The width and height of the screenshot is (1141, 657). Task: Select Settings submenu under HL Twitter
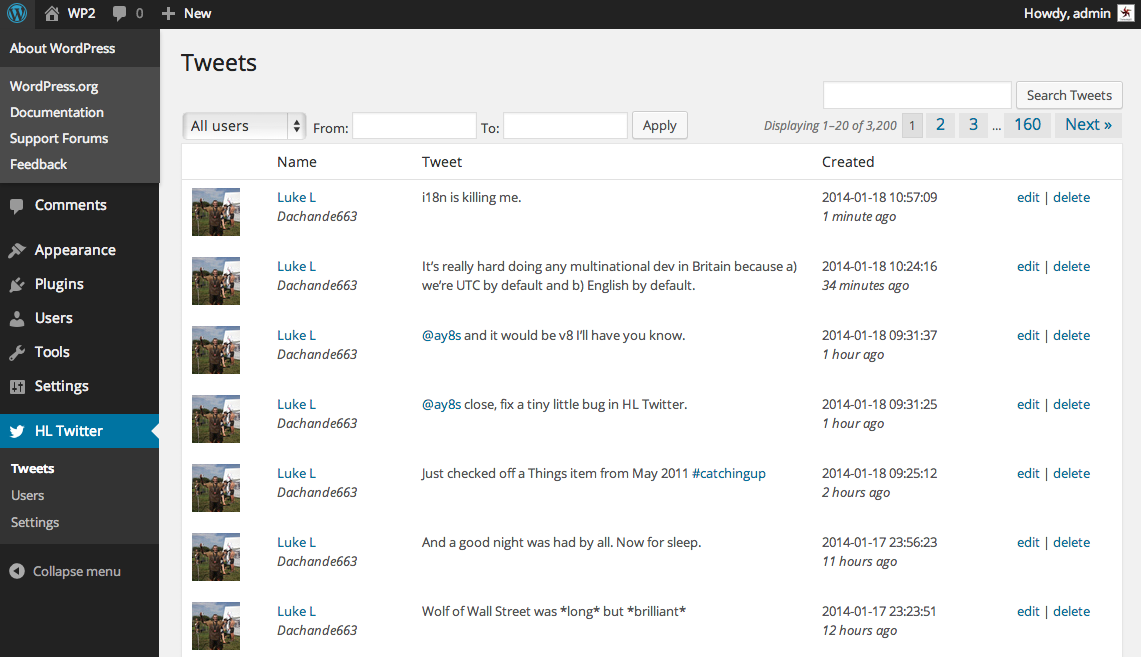click(x=35, y=522)
